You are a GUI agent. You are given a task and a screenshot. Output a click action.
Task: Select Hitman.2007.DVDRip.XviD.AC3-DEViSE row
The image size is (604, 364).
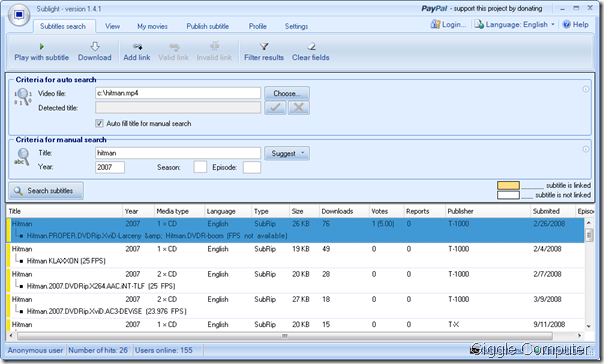[x=295, y=305]
